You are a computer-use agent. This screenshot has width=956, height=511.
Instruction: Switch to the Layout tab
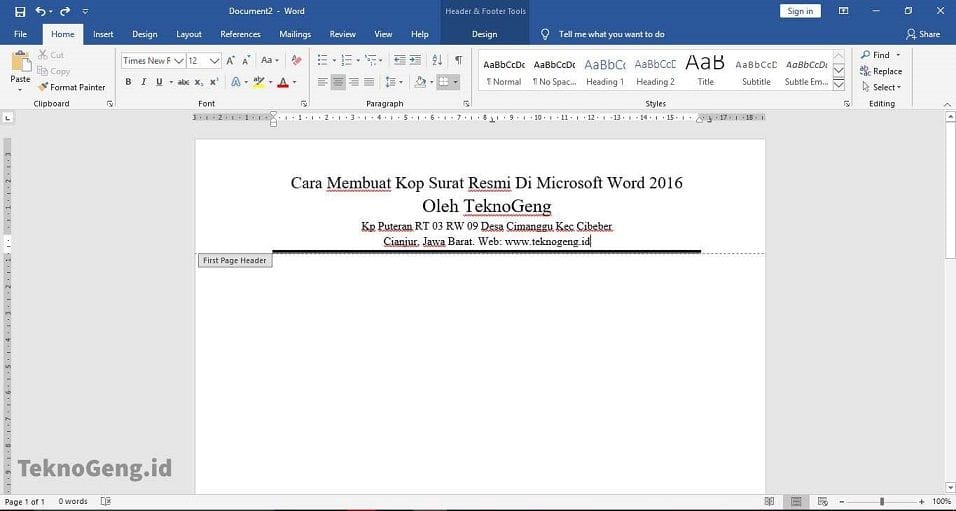click(189, 34)
